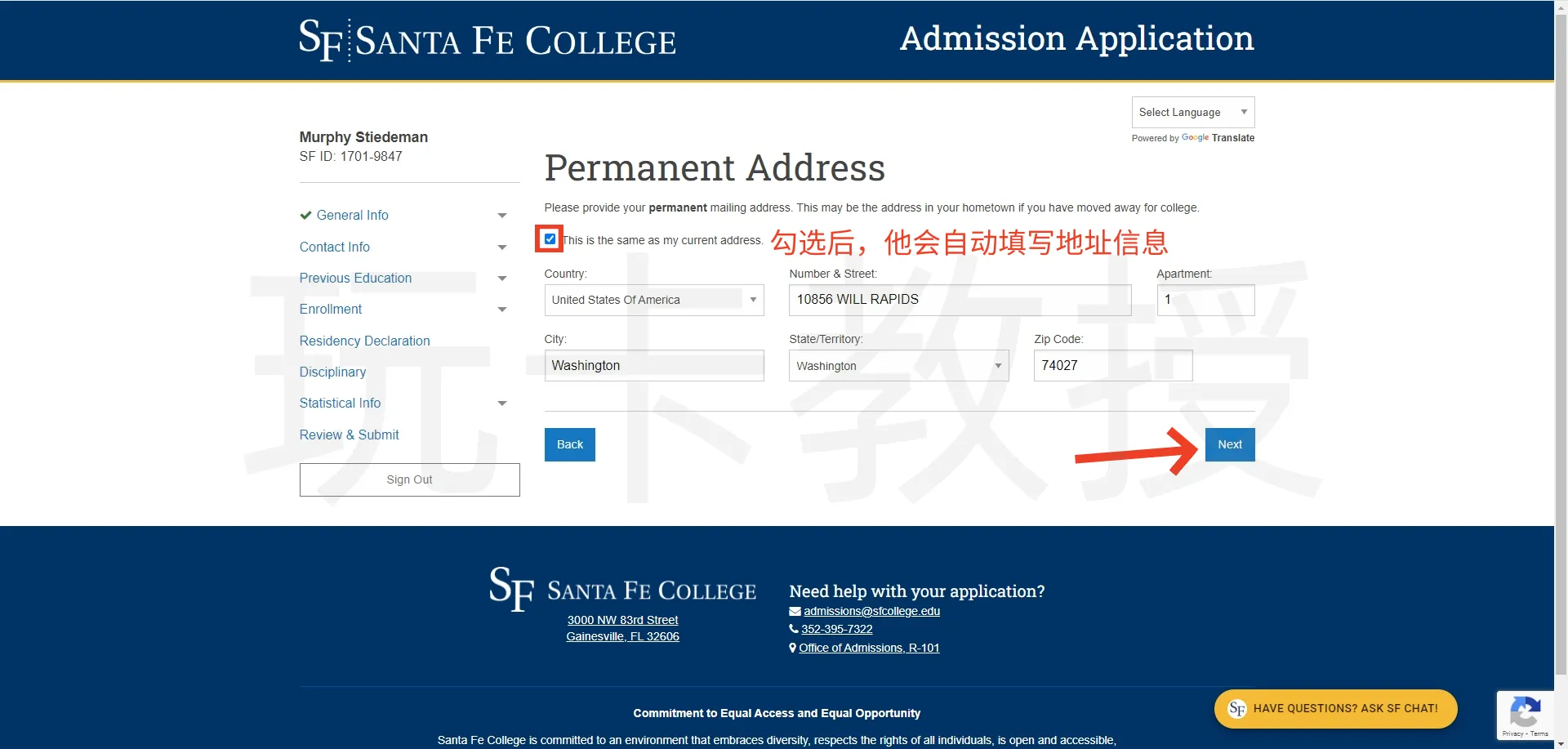The height and width of the screenshot is (749, 1568).
Task: Expand the Statistical Info section arrow
Action: [x=501, y=403]
